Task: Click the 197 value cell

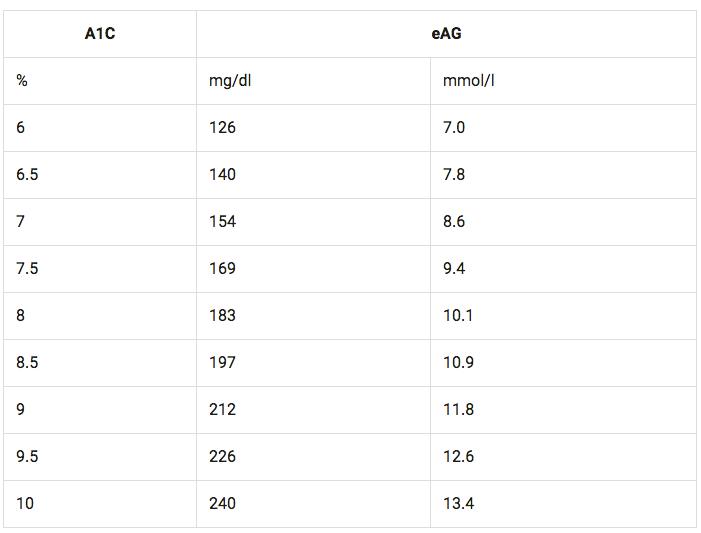Action: tap(222, 363)
